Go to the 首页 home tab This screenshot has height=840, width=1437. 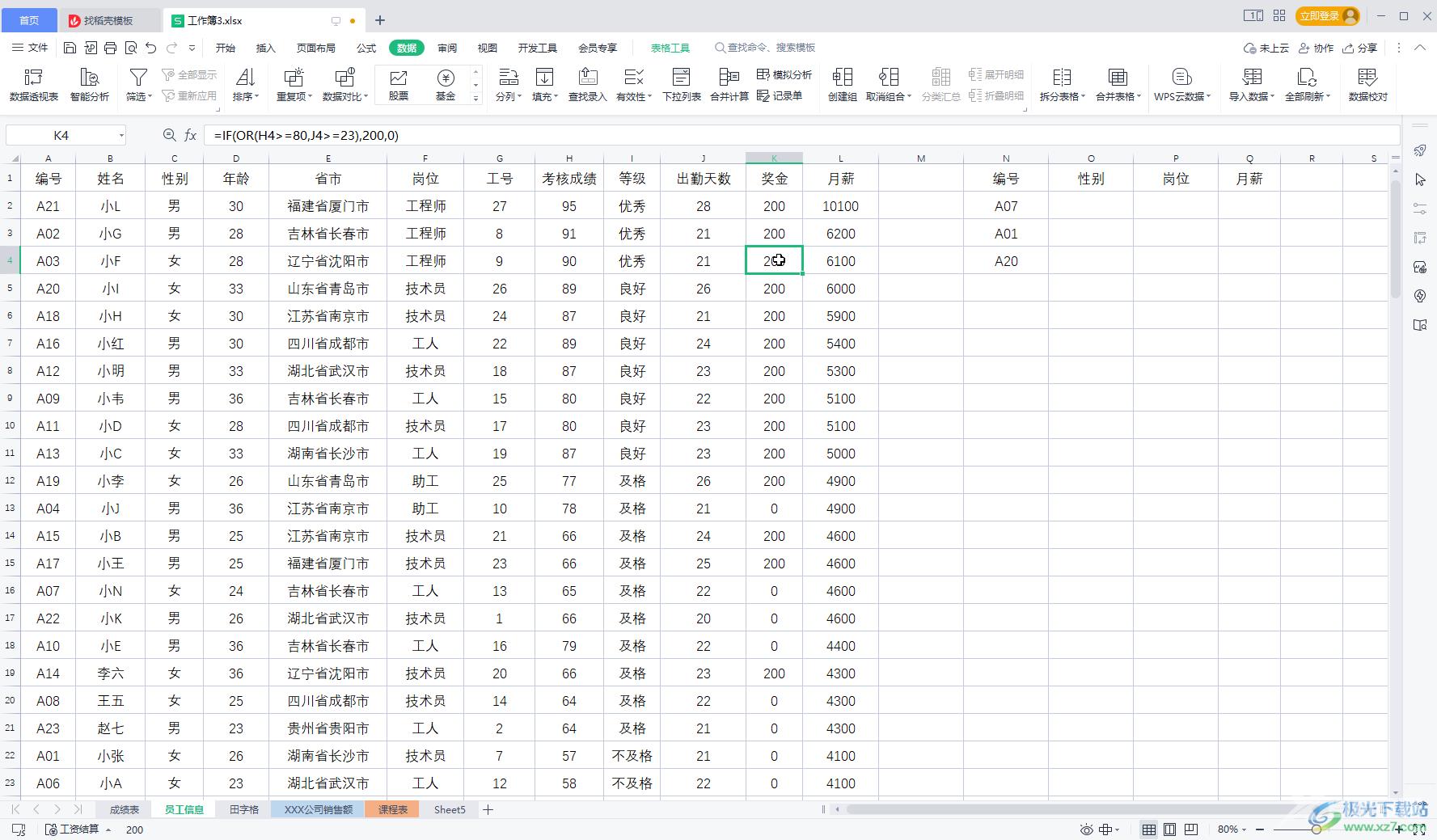click(29, 20)
